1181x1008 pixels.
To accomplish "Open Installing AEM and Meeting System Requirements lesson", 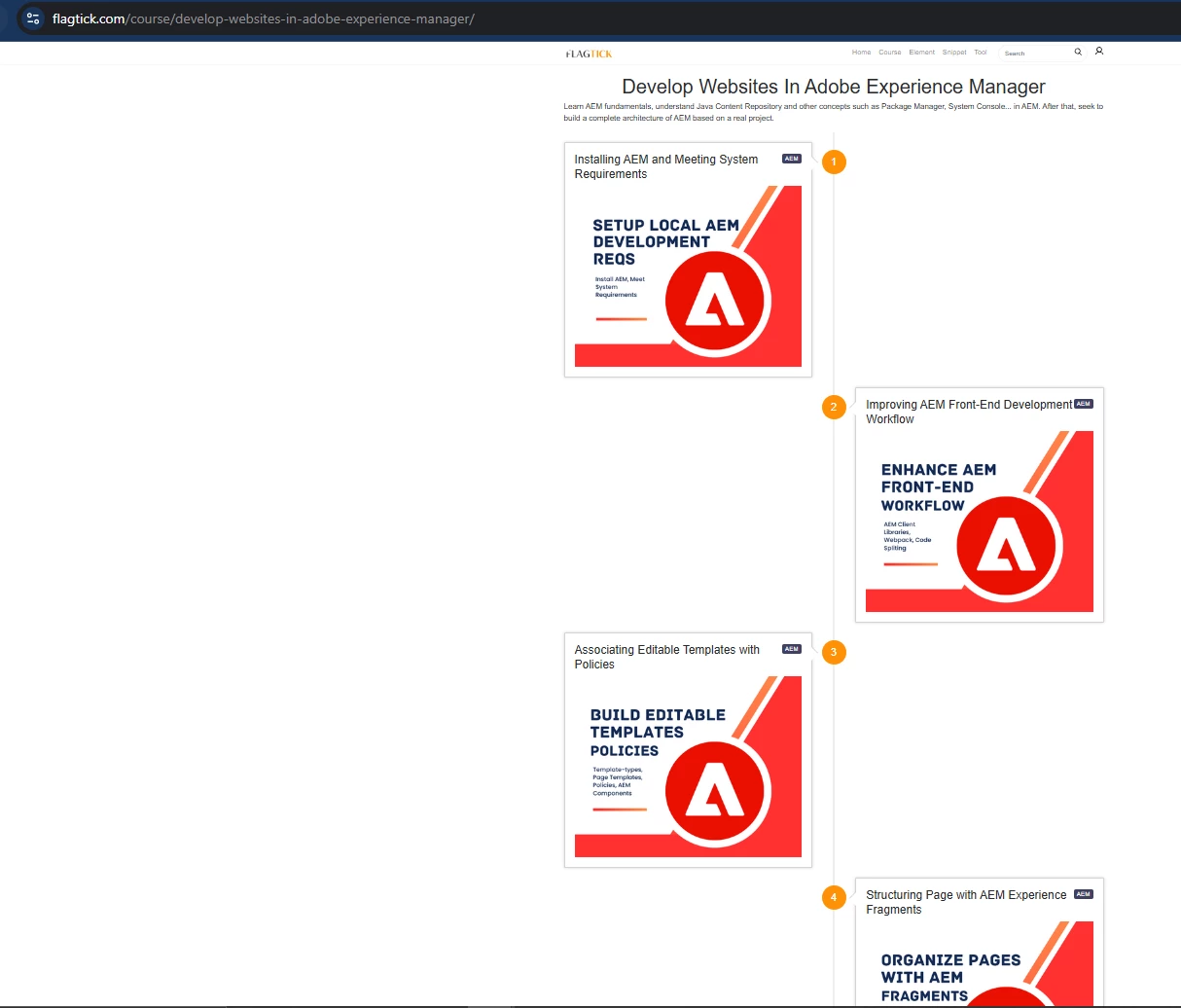I will [666, 166].
